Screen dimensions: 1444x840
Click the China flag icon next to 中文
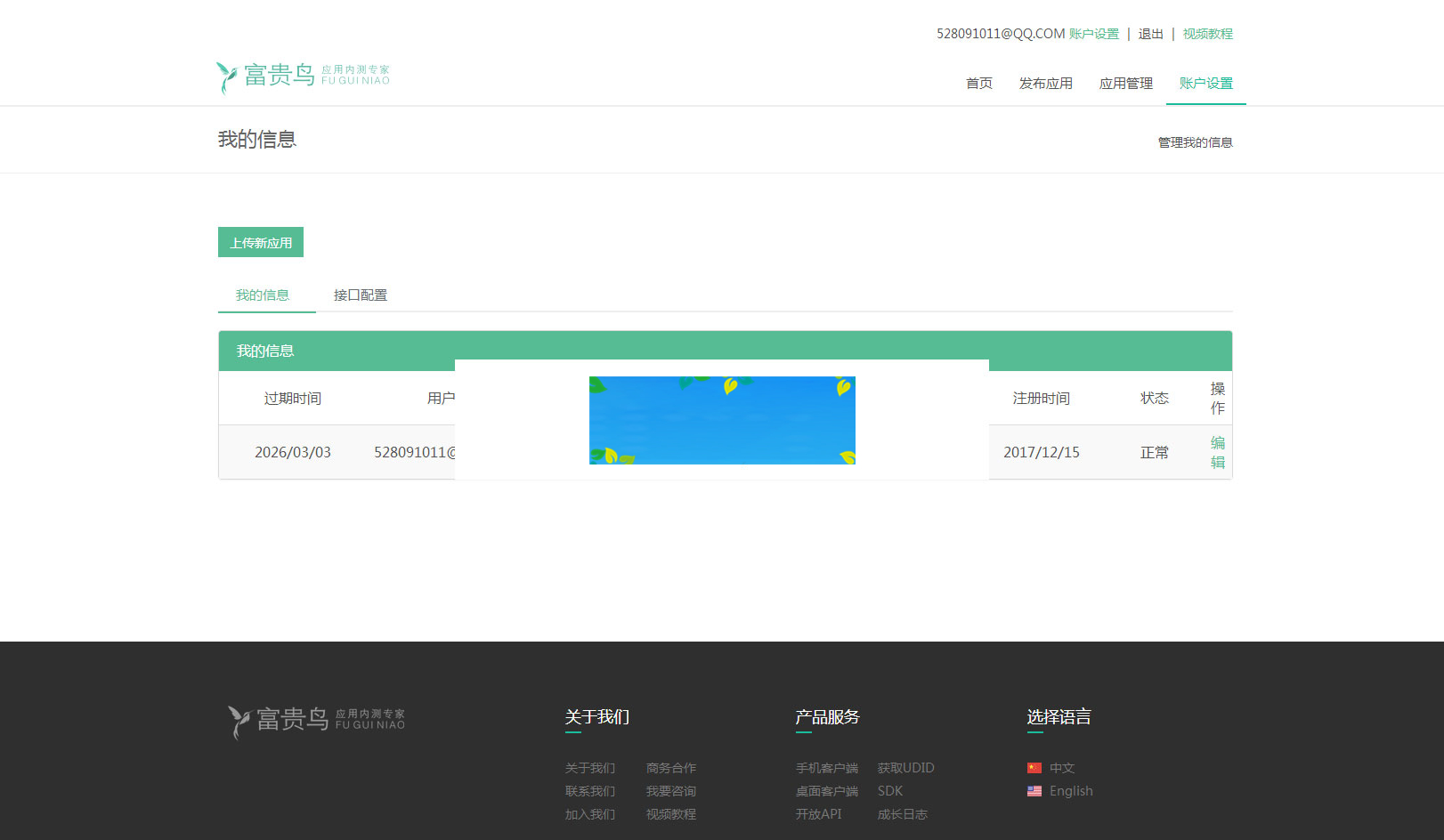click(1034, 767)
